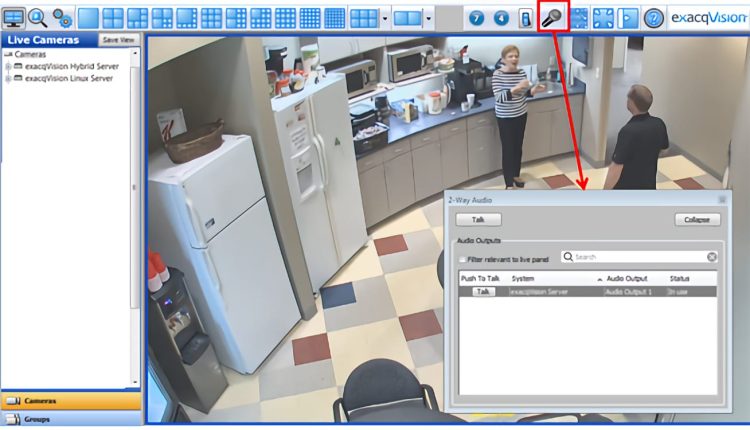Click the Collapse button in 2-Way Audio

697,220
